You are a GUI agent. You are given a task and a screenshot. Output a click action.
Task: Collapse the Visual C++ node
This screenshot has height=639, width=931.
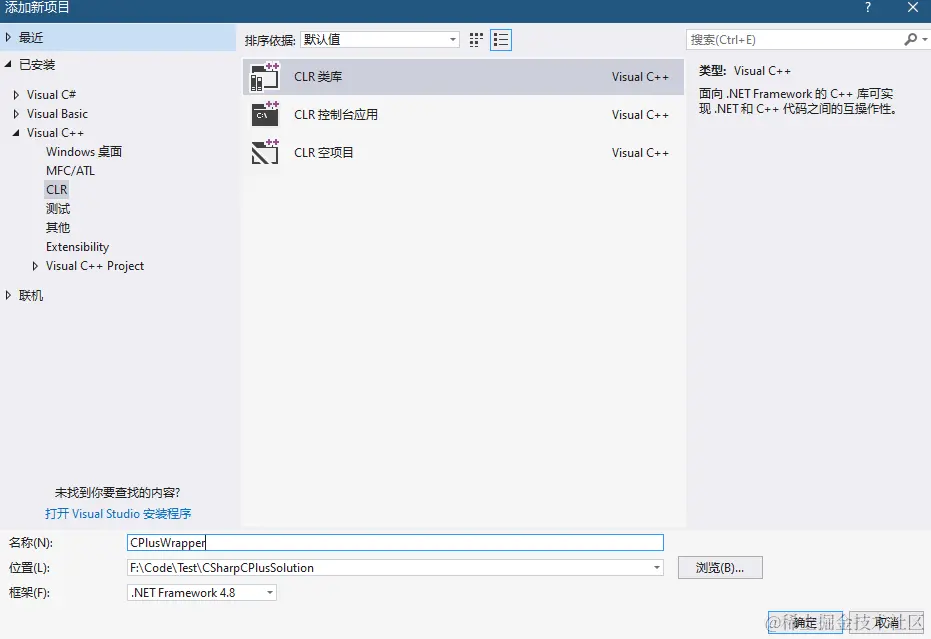[x=17, y=133]
